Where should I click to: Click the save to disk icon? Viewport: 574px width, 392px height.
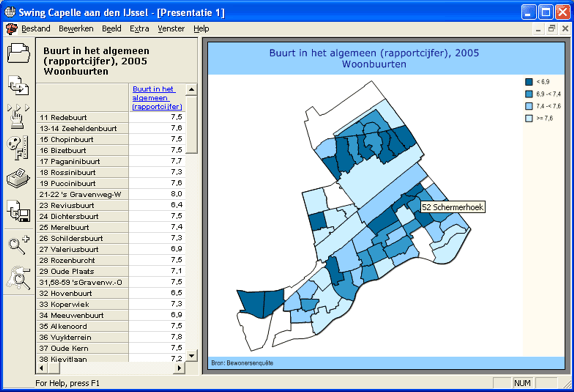tap(18, 211)
